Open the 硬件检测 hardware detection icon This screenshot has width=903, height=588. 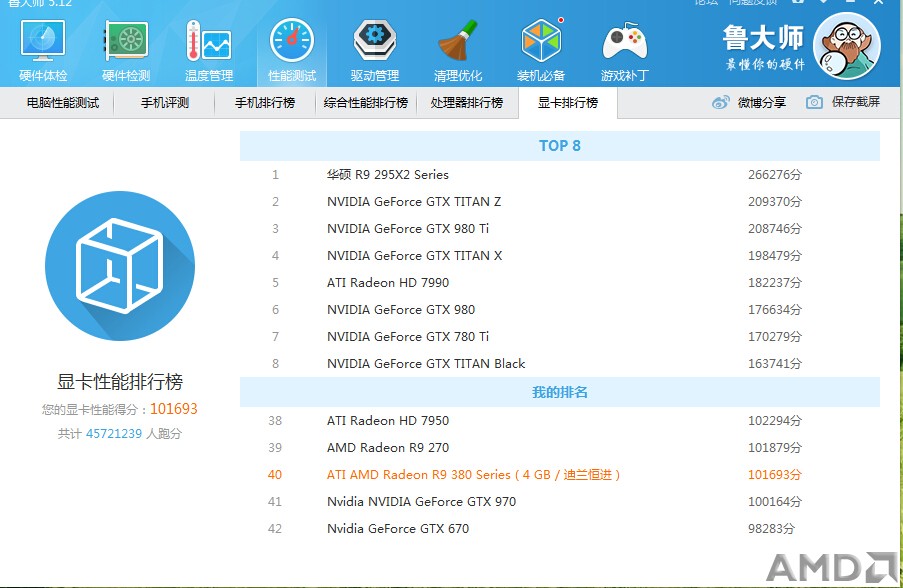click(126, 50)
